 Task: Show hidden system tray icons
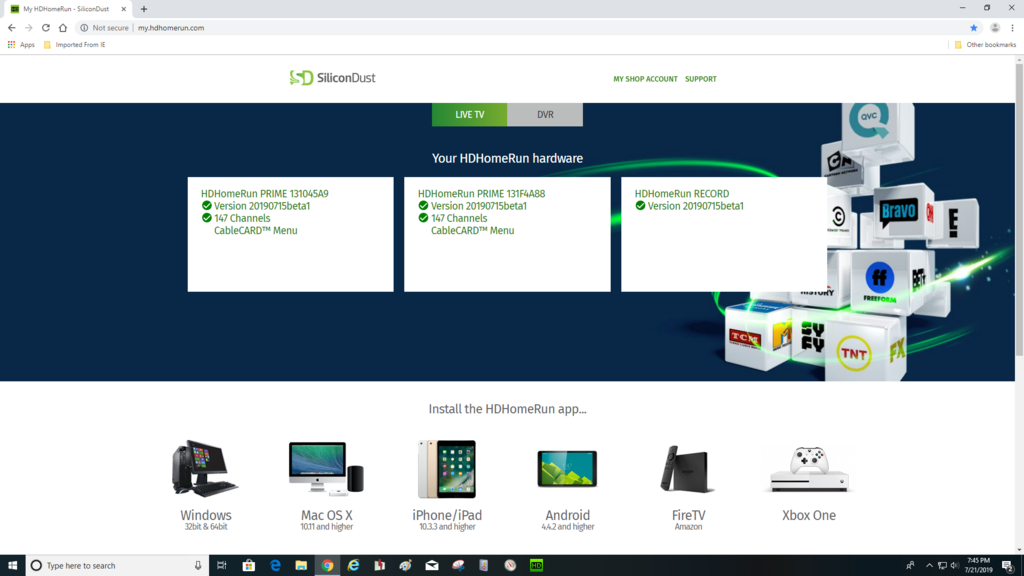(929, 566)
